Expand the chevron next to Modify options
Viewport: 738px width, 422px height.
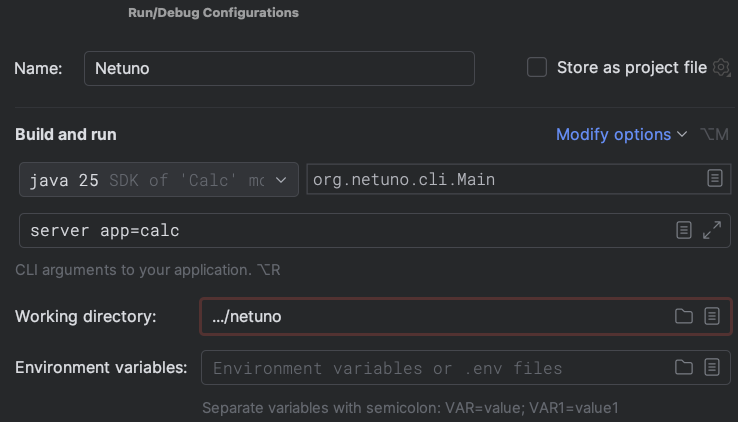coord(682,134)
